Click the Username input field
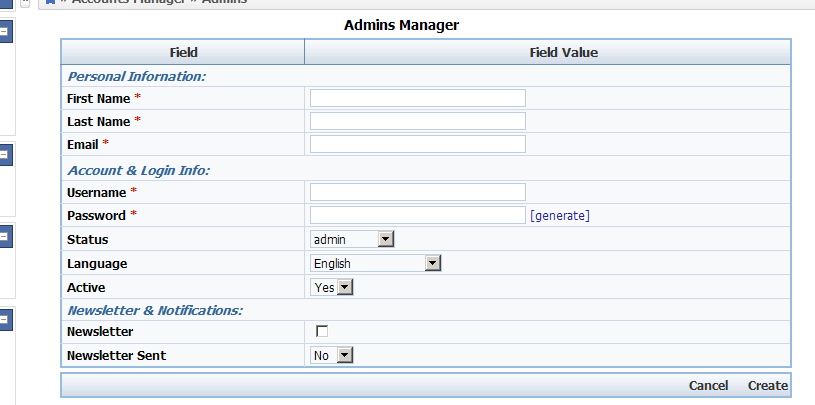This screenshot has height=405, width=815. pyautogui.click(x=417, y=192)
